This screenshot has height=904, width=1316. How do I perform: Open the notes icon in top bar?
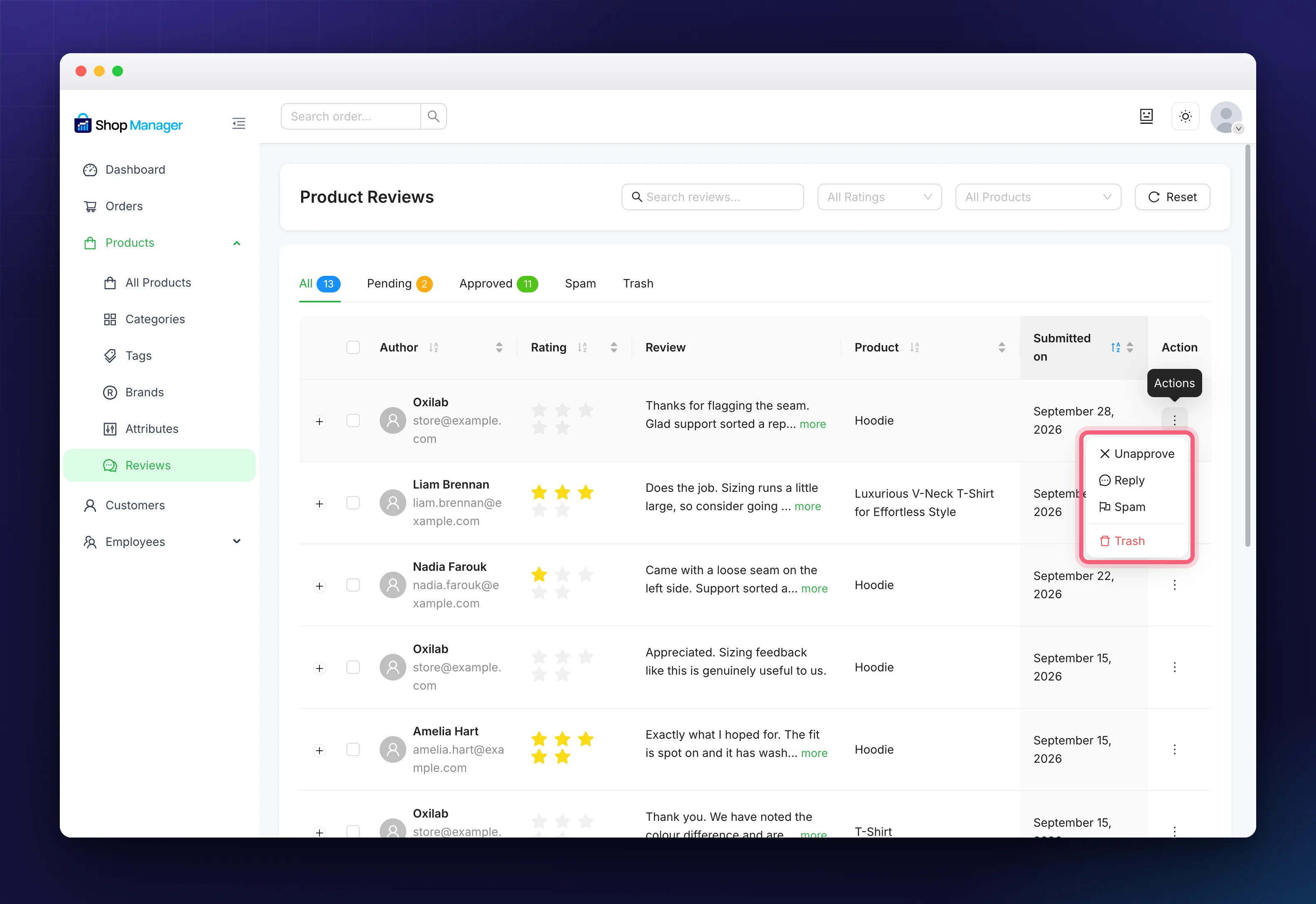(1146, 116)
